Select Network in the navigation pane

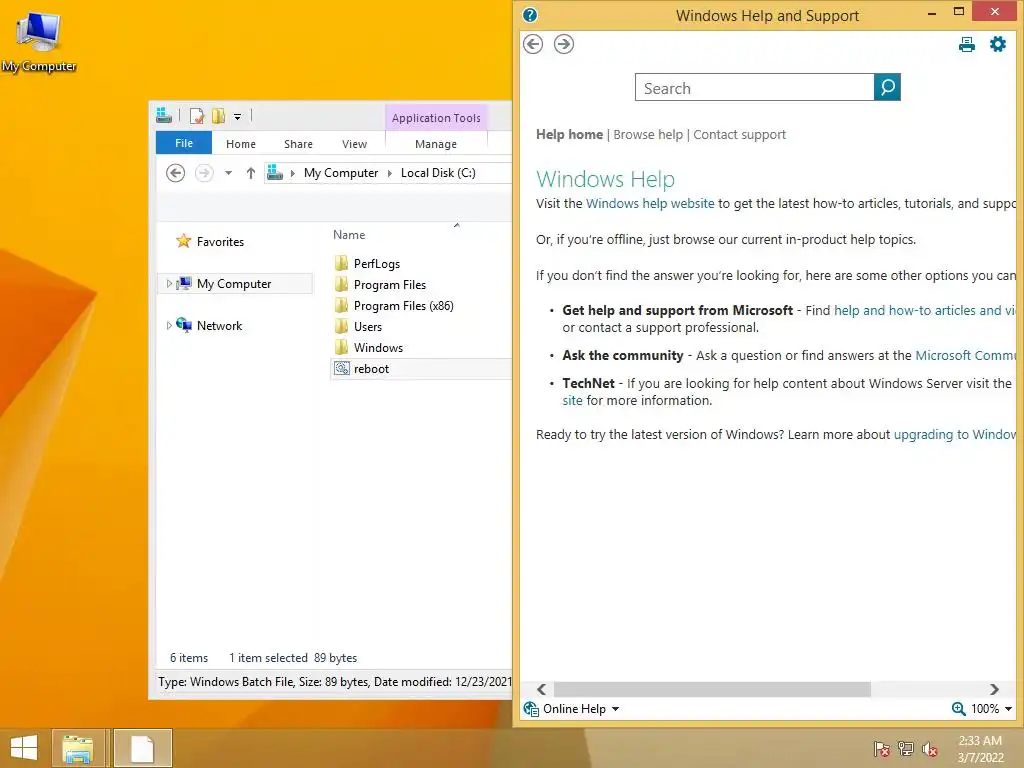[x=219, y=325]
